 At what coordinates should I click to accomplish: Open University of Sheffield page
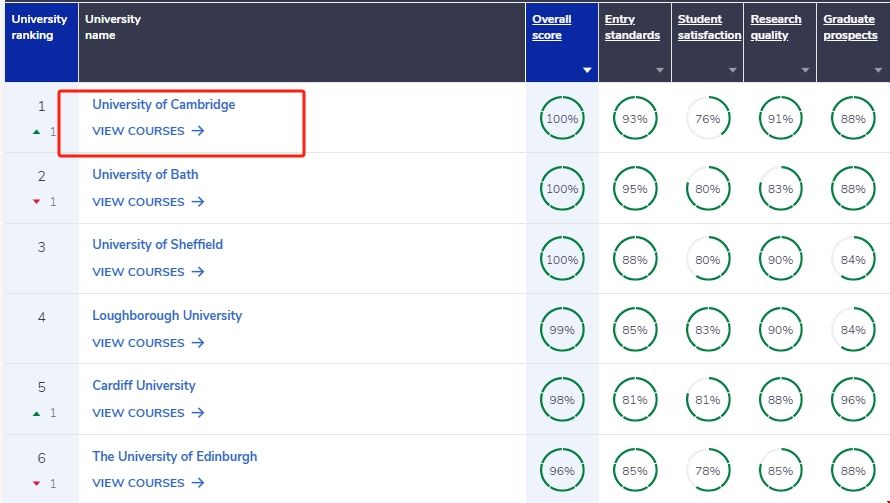point(157,245)
